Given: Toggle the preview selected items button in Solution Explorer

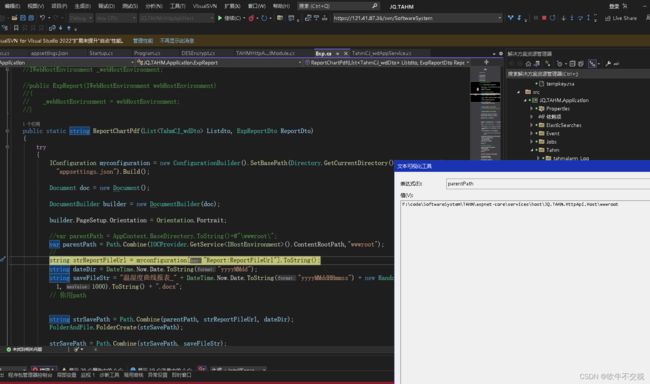Looking at the screenshot, I should coord(593,64).
